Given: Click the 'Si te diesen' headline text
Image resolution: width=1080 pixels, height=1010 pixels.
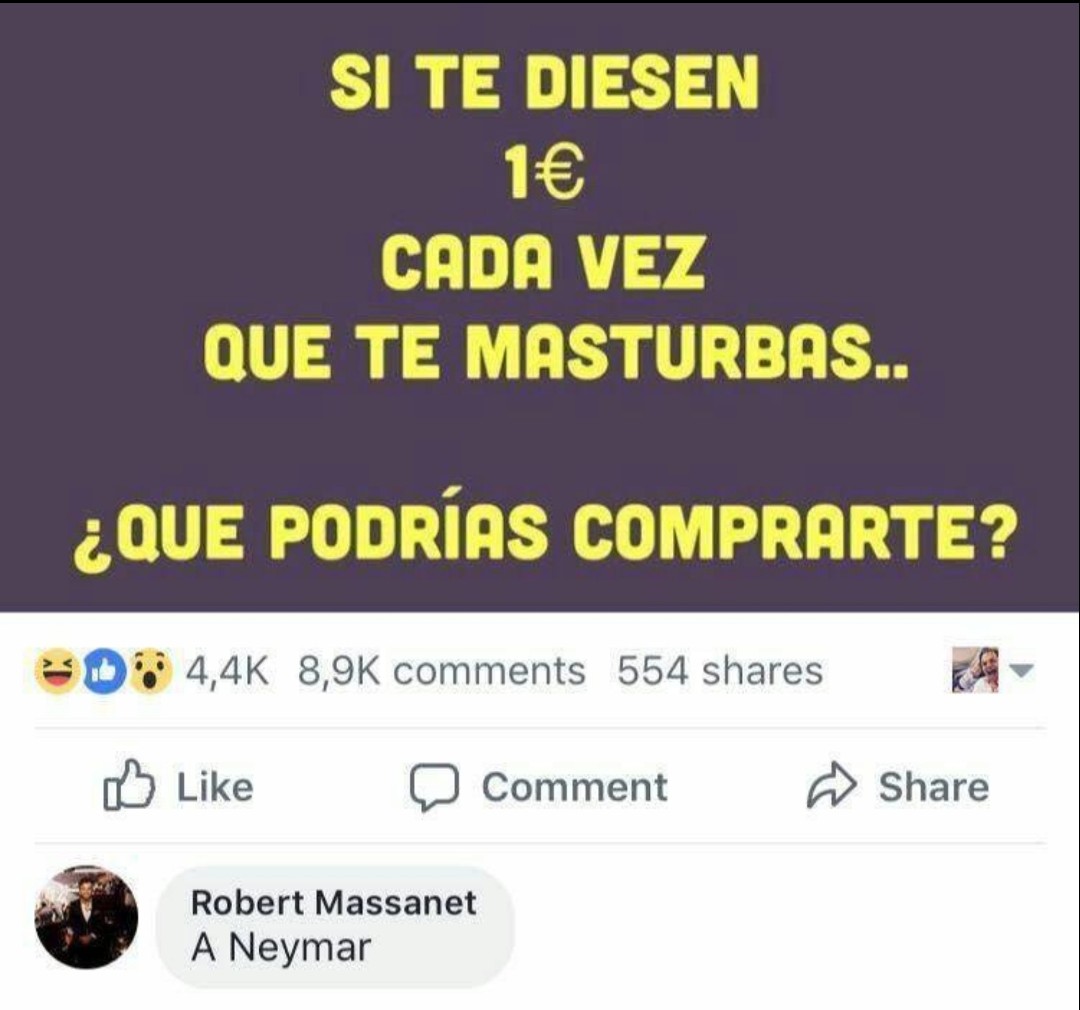Looking at the screenshot, I should [544, 83].
